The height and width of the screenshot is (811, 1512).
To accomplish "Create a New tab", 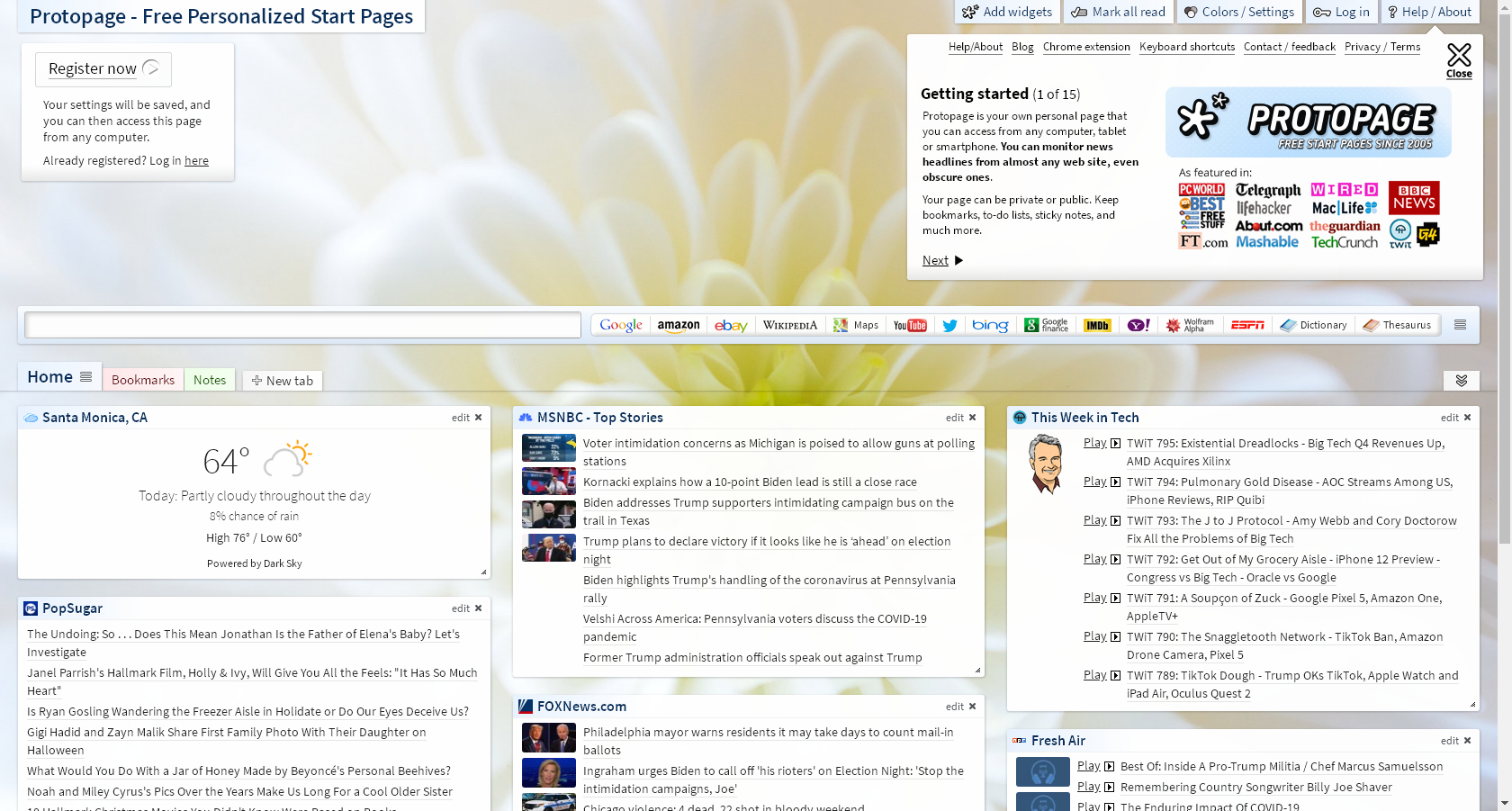I will (x=283, y=381).
